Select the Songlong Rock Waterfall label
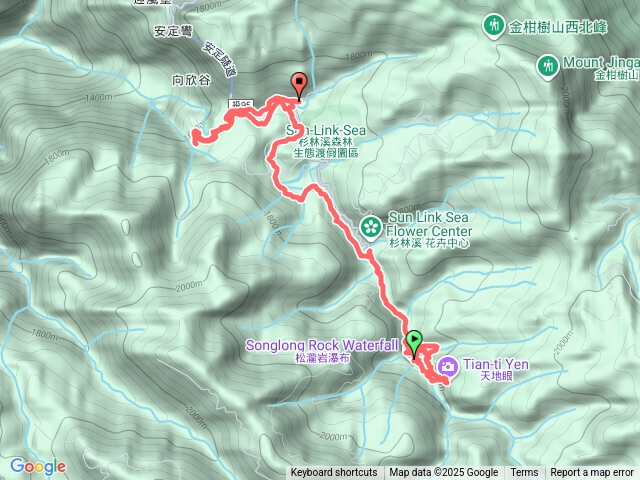This screenshot has height=480, width=640. tap(322, 350)
